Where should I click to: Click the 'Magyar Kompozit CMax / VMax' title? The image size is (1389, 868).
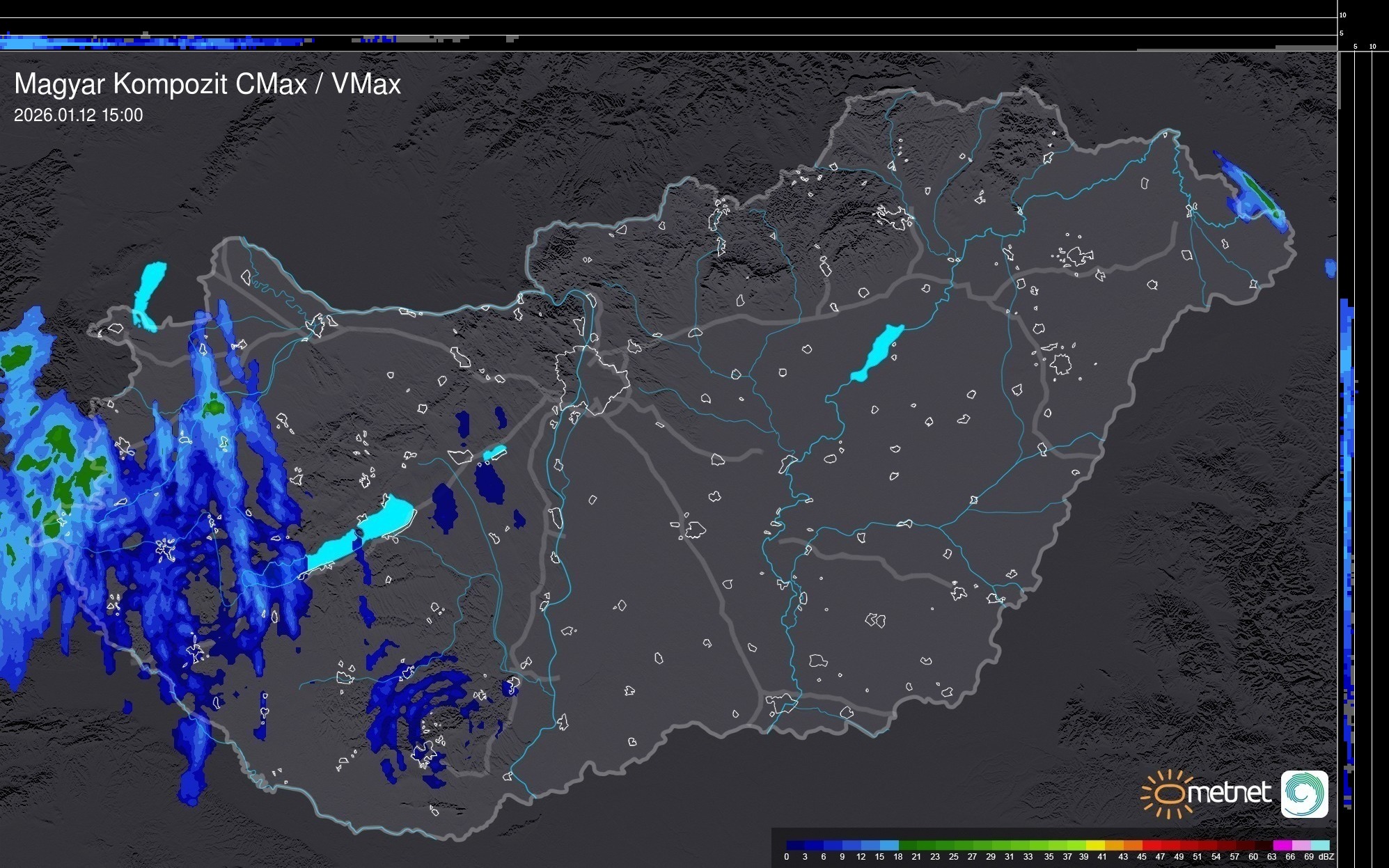[x=207, y=84]
